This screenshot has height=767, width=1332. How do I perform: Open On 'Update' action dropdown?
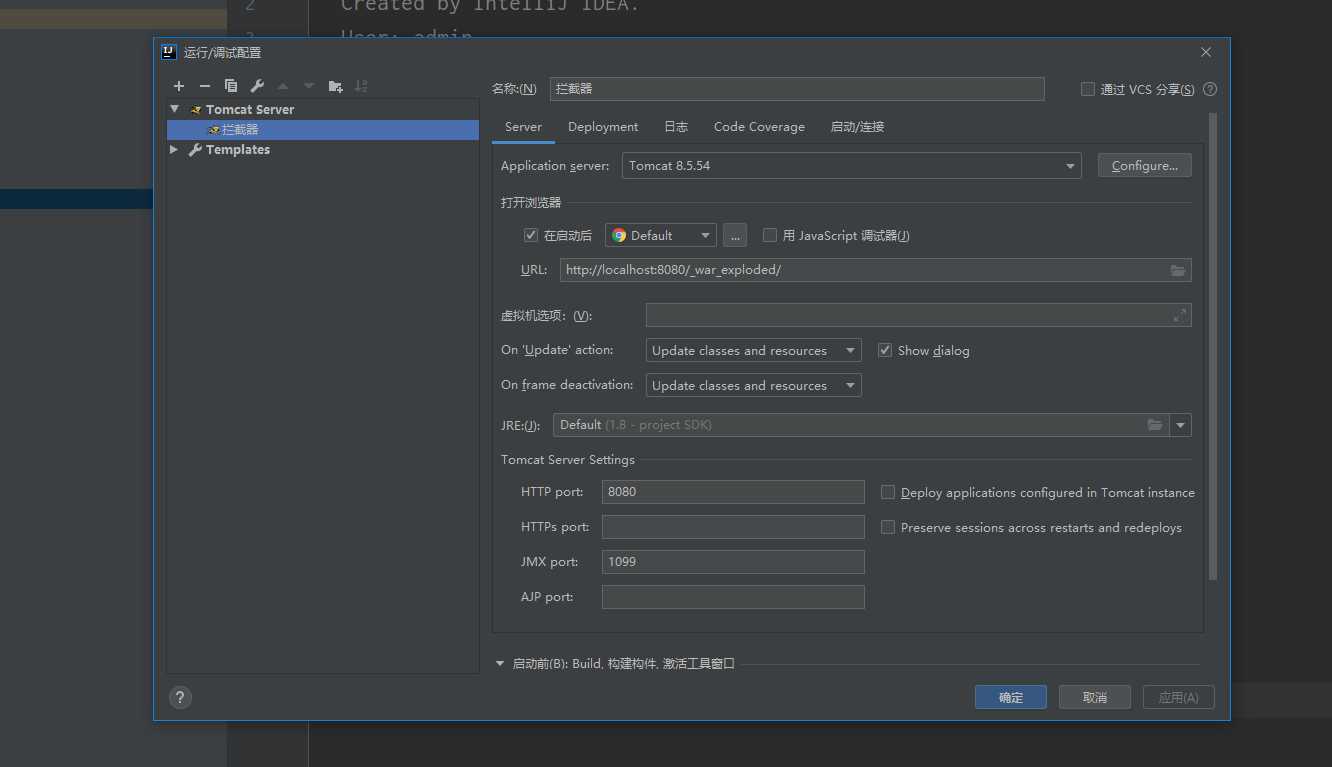point(754,350)
